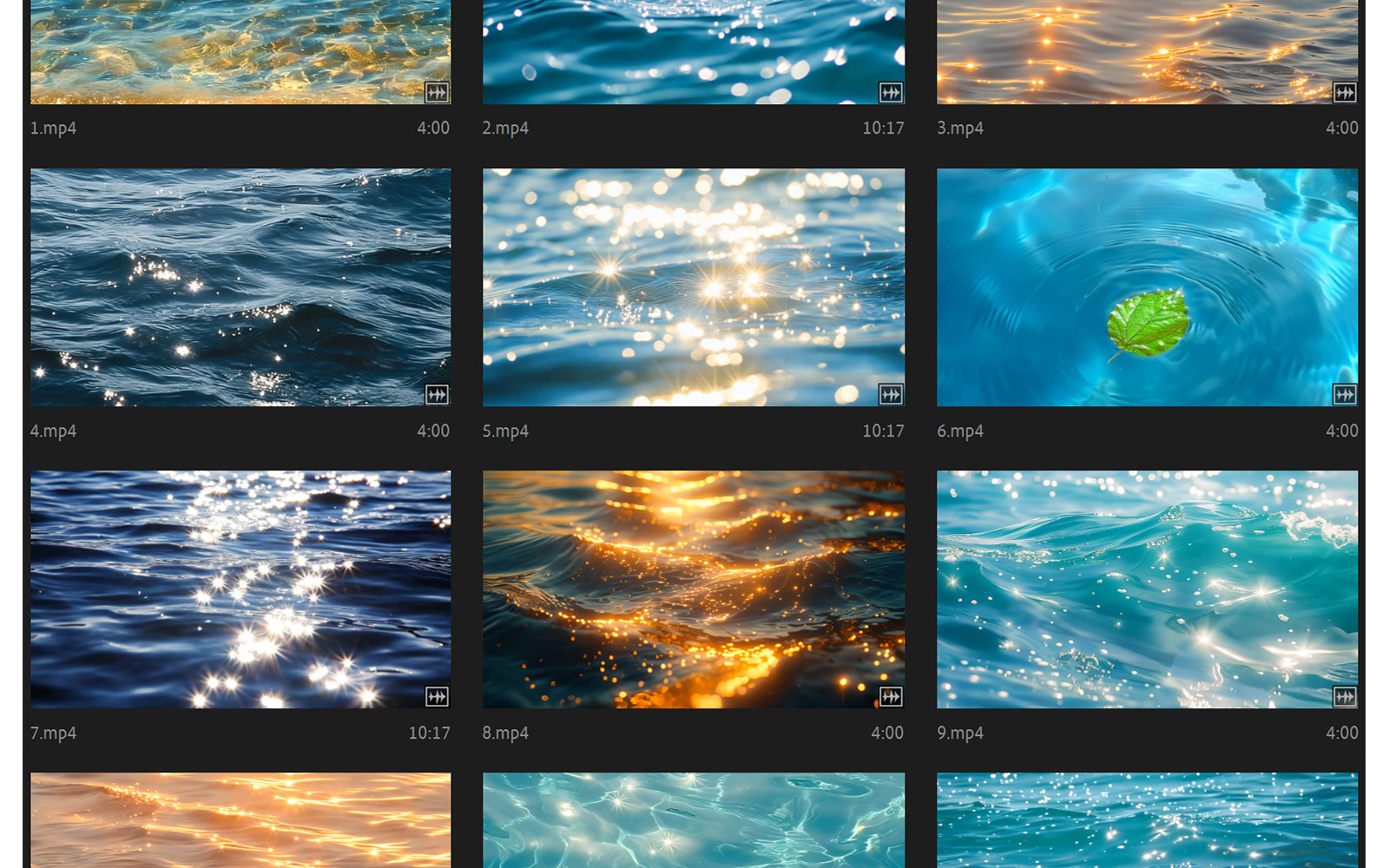The image size is (1389, 868).
Task: Click the 4:00 duration of 4.mp4
Action: (433, 431)
